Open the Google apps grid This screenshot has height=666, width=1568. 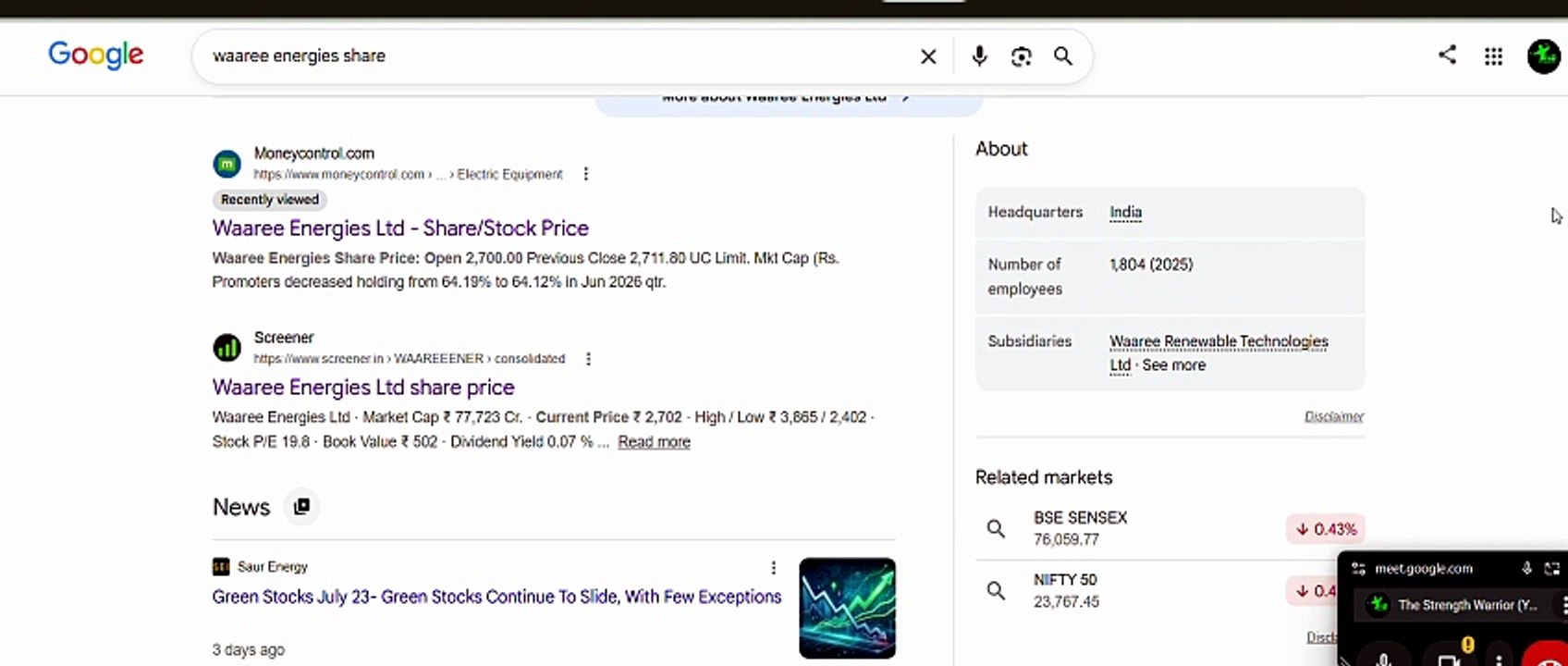1493,56
